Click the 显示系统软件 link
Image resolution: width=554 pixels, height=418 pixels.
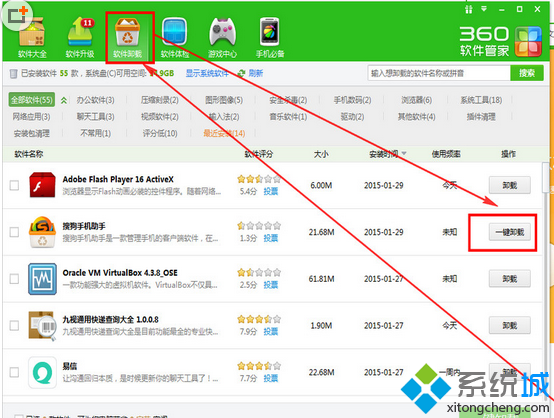point(207,73)
